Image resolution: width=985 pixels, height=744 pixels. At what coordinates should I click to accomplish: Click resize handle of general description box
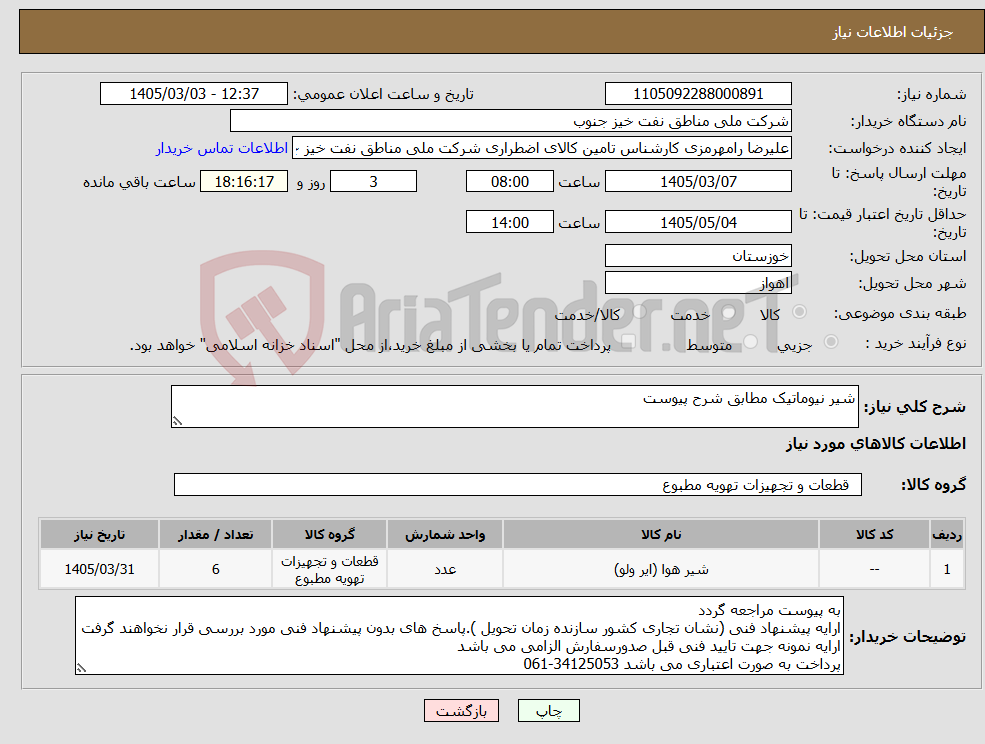point(177,422)
